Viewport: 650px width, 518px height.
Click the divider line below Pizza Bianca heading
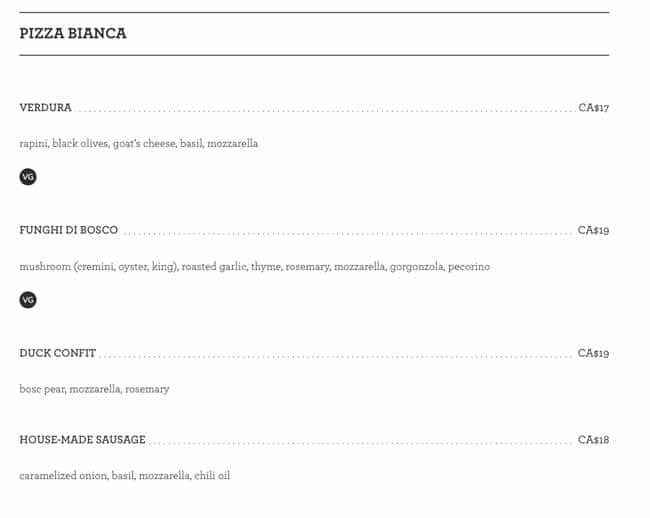[x=314, y=55]
